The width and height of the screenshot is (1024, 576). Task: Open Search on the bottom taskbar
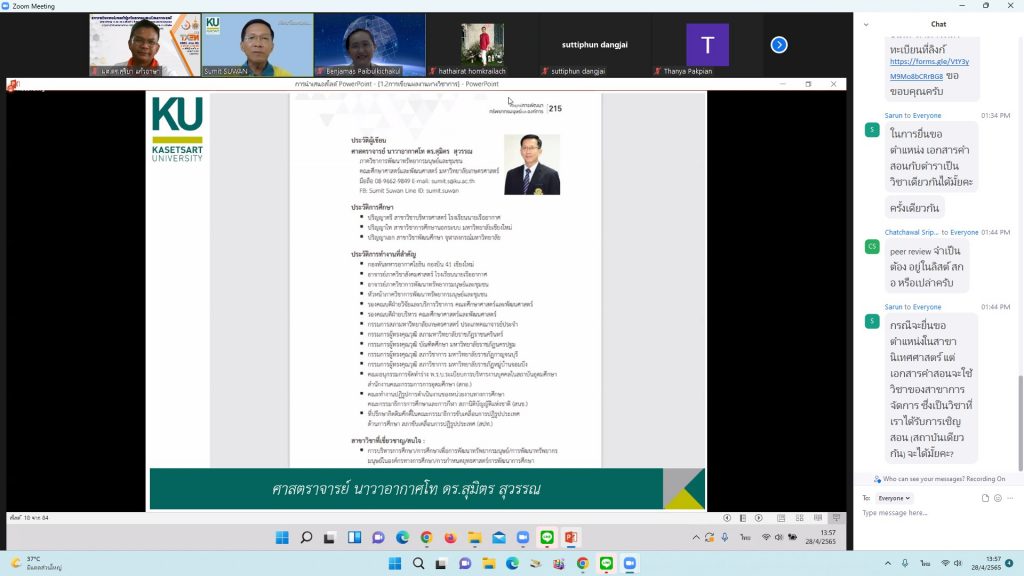[x=418, y=563]
